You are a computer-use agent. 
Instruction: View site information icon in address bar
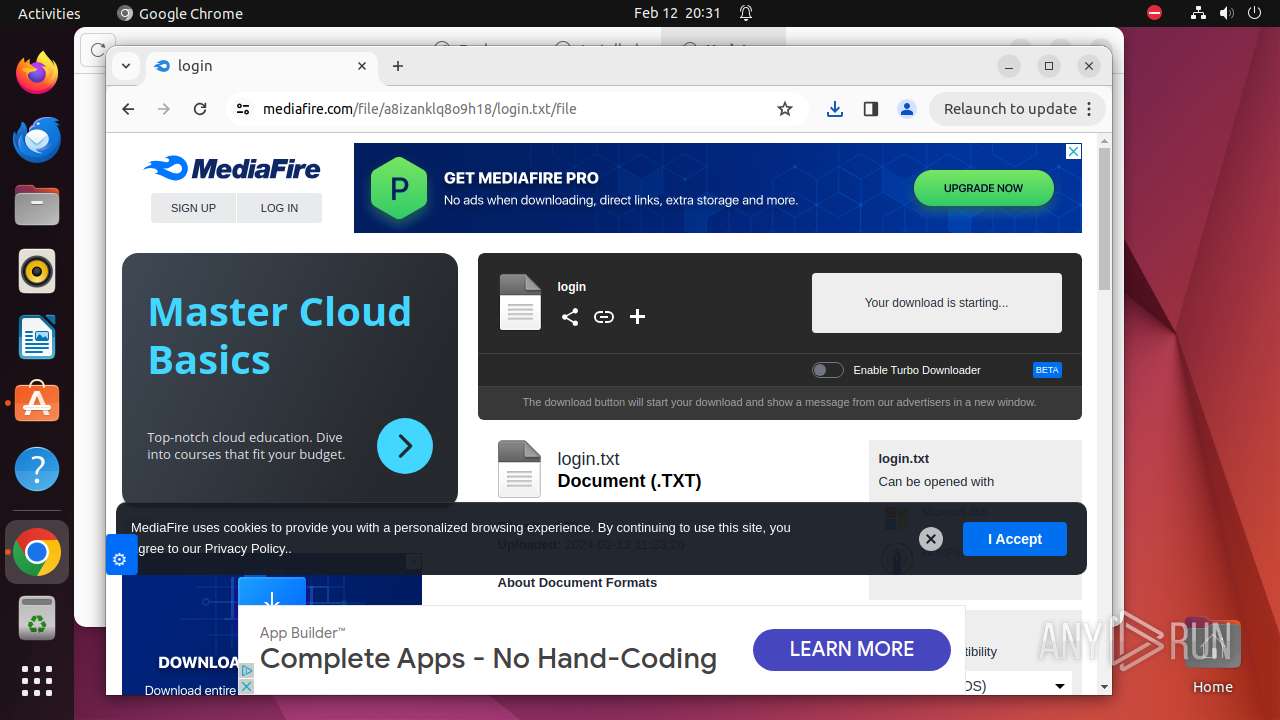pyautogui.click(x=243, y=109)
